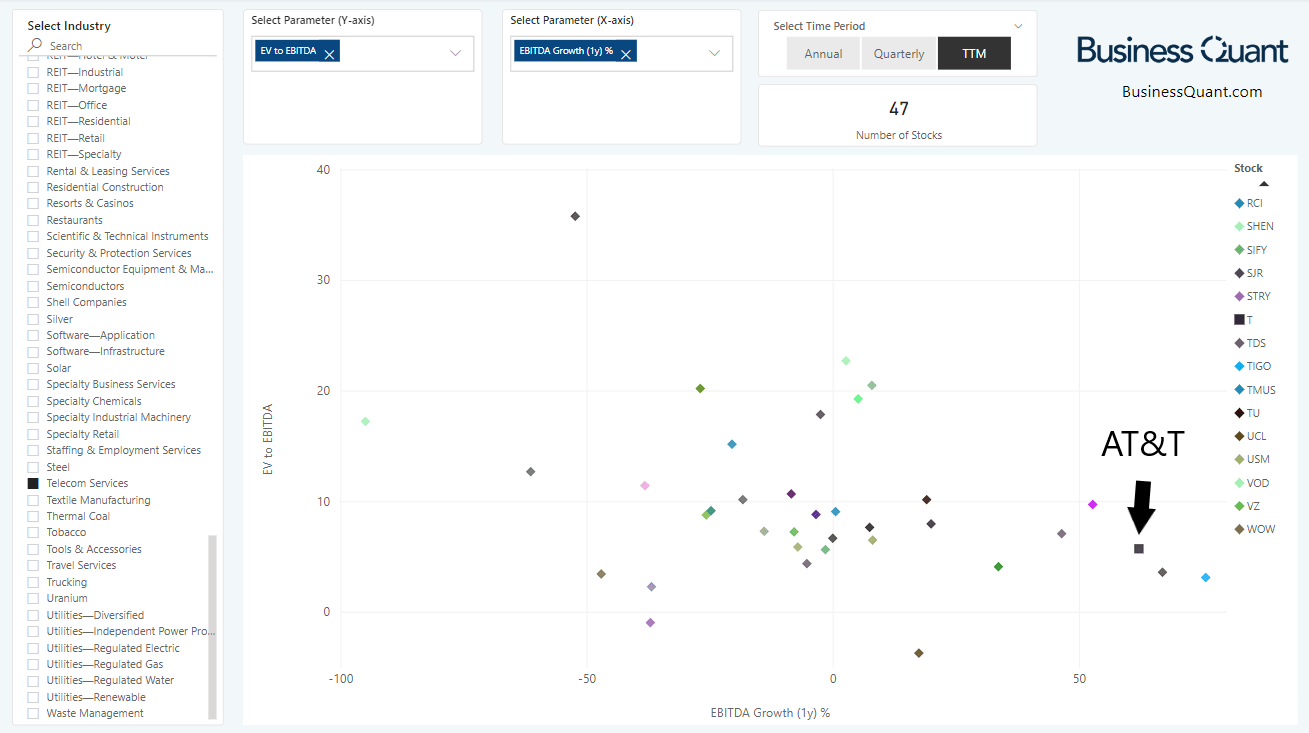The width and height of the screenshot is (1309, 733).
Task: Select the Quarterly time period tab
Action: pos(899,54)
